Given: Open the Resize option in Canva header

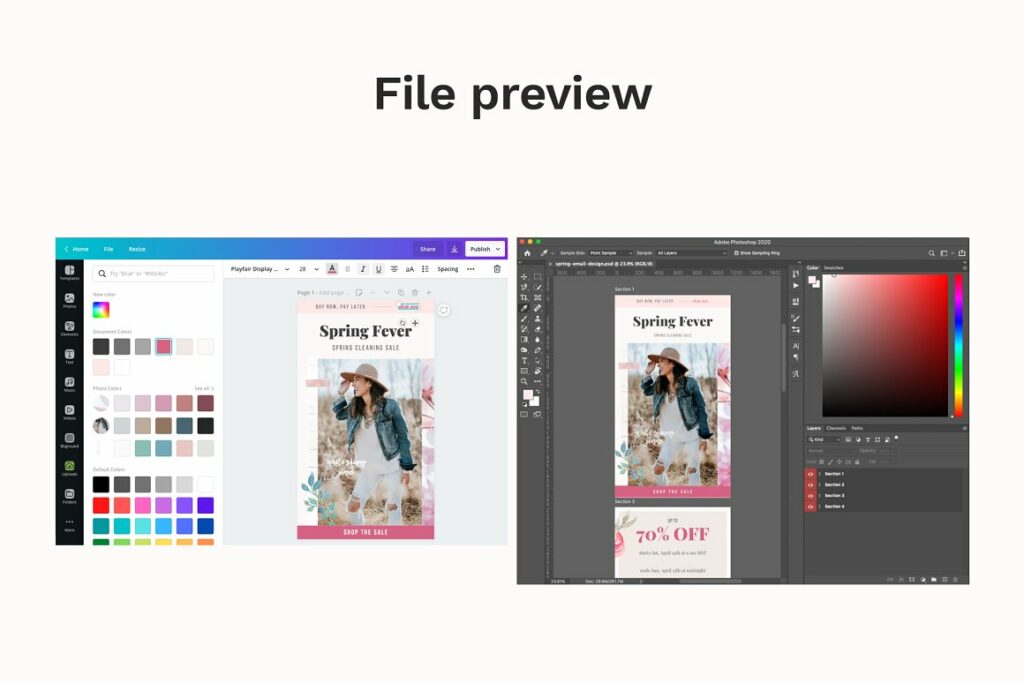Looking at the screenshot, I should click(137, 249).
